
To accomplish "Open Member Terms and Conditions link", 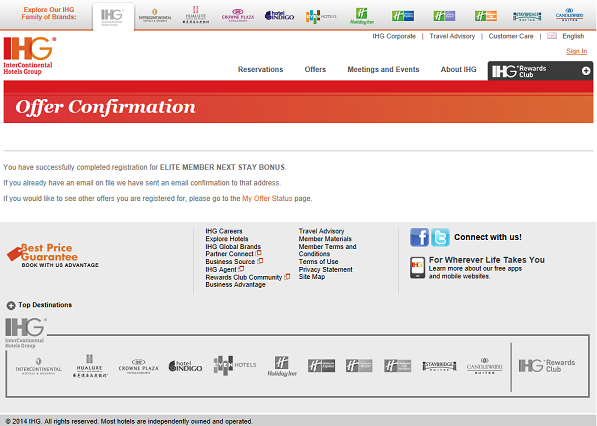I will [327, 250].
